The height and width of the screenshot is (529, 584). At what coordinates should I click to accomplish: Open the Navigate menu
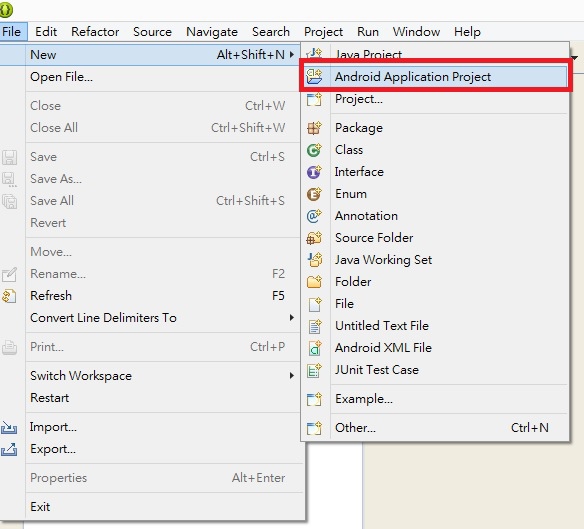click(x=212, y=32)
